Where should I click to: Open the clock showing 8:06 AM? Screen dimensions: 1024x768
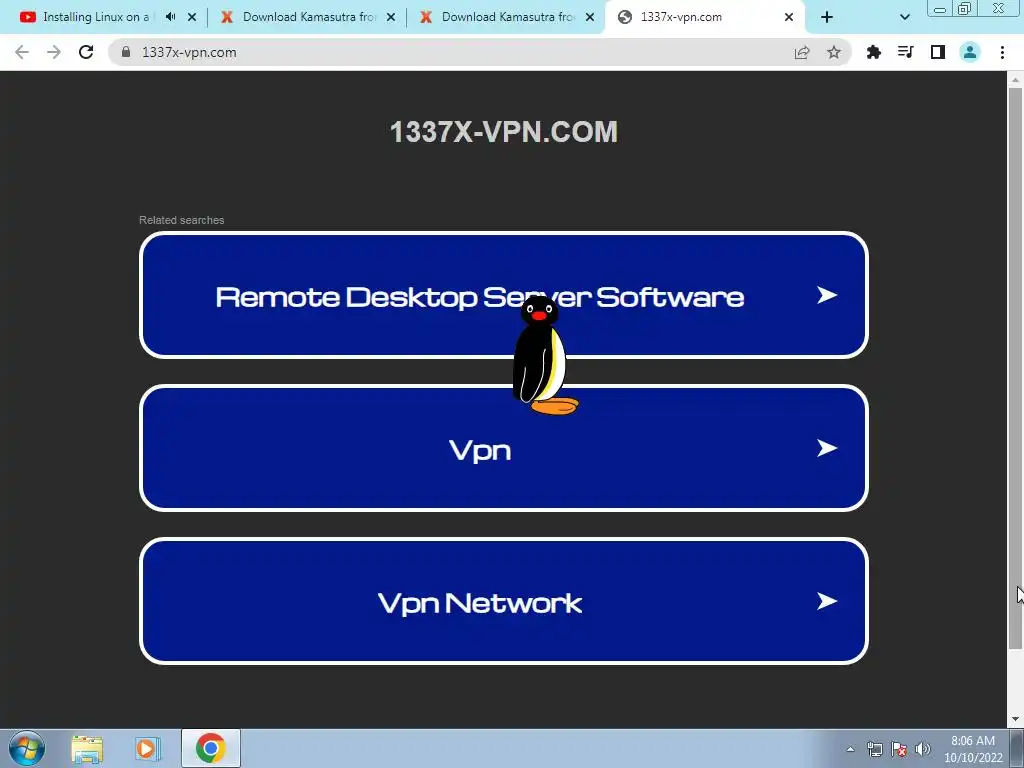(973, 749)
